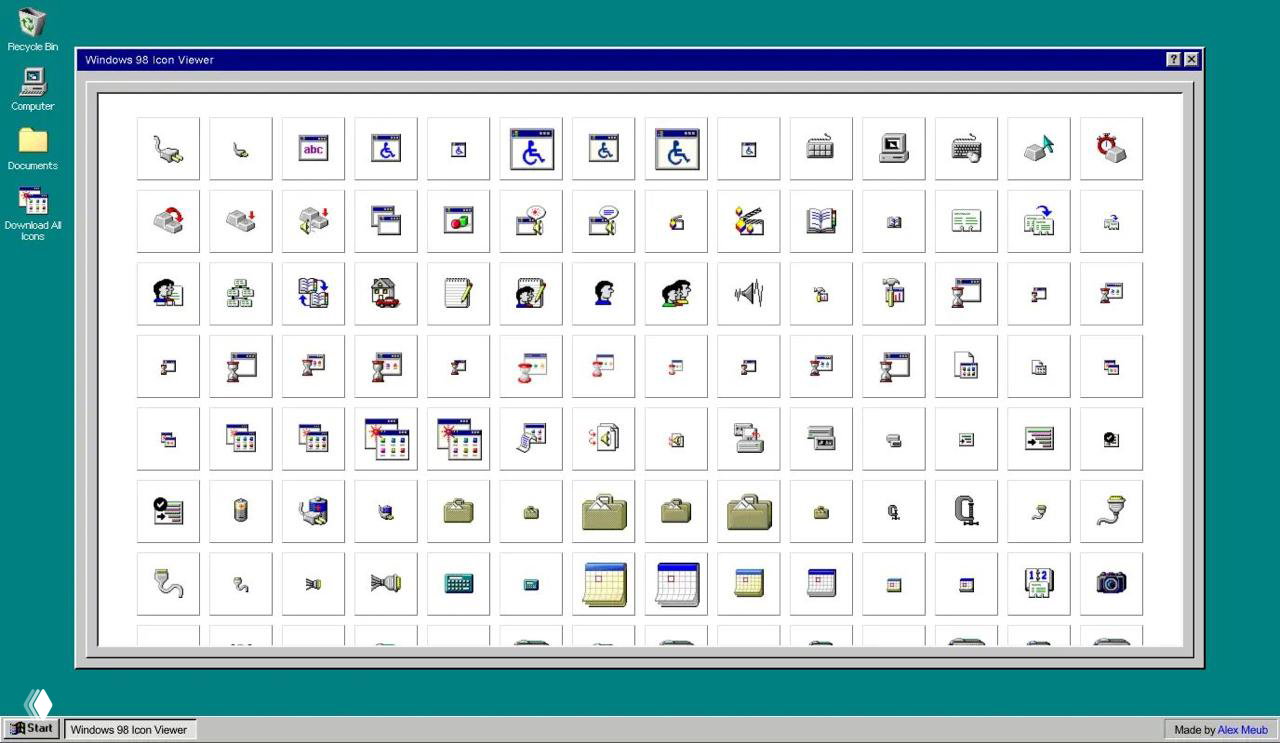
Task: Click the help question mark button
Action: (x=1174, y=60)
